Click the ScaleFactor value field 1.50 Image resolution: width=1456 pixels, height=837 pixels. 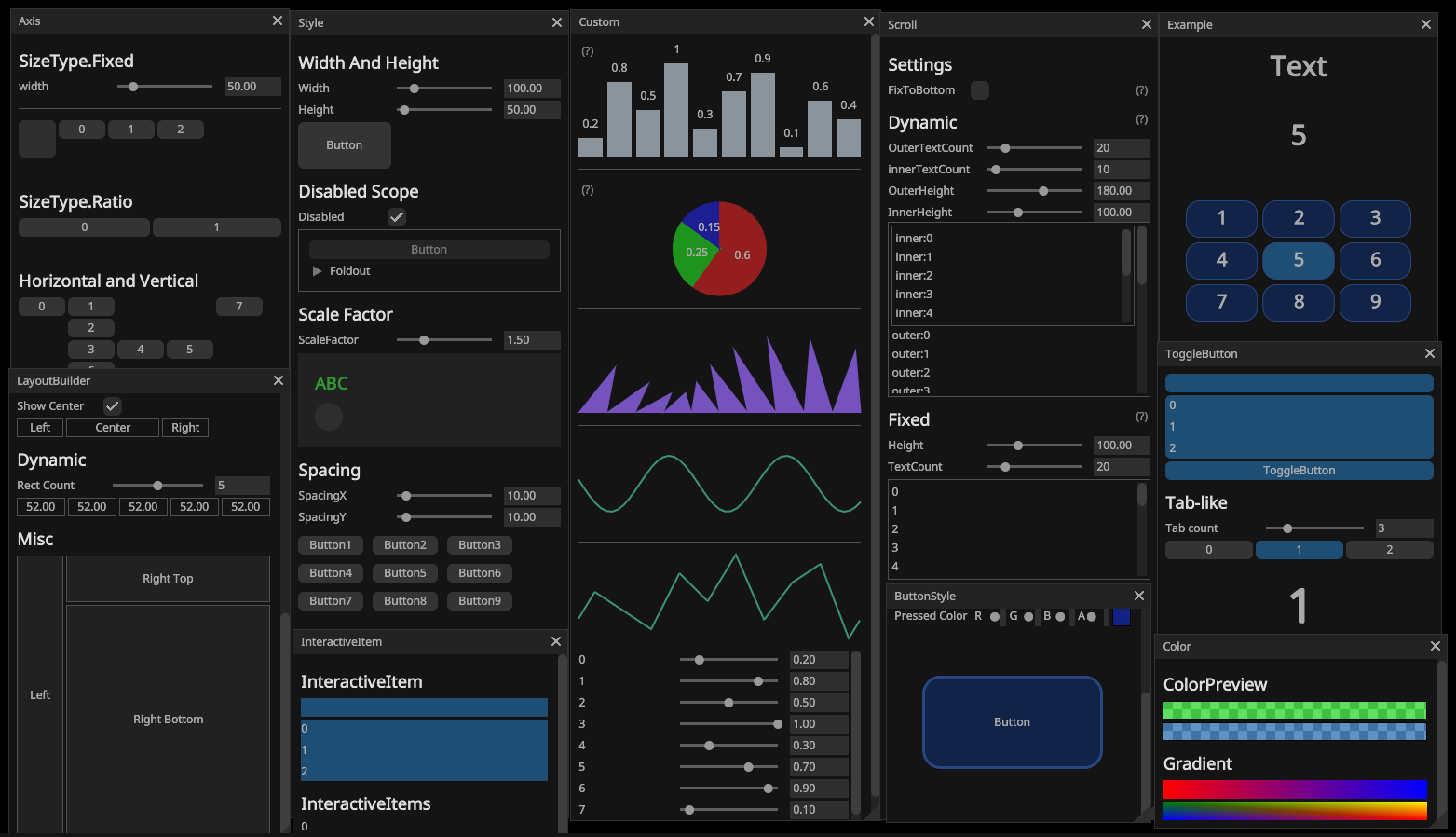532,340
